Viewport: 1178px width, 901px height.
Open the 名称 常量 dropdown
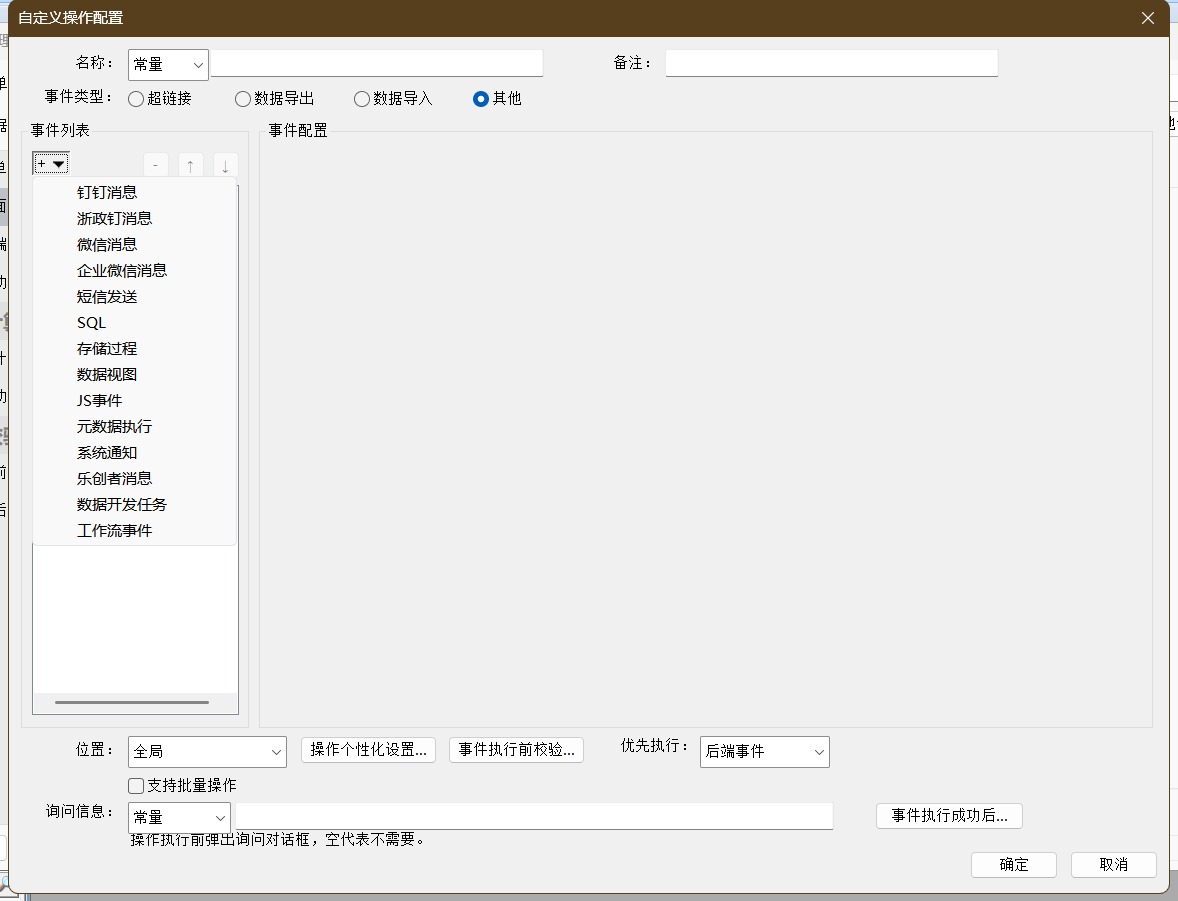click(168, 64)
